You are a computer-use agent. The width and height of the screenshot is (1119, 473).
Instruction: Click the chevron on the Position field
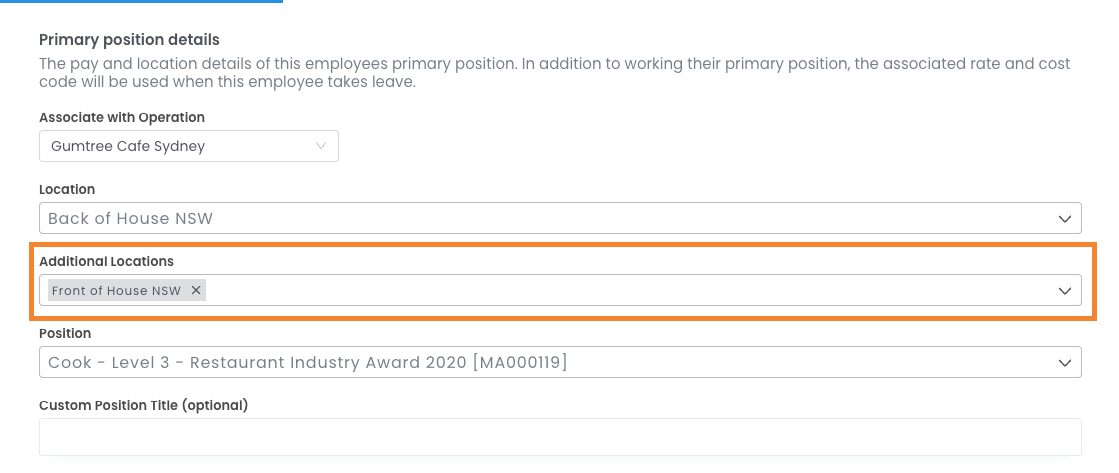1065,362
